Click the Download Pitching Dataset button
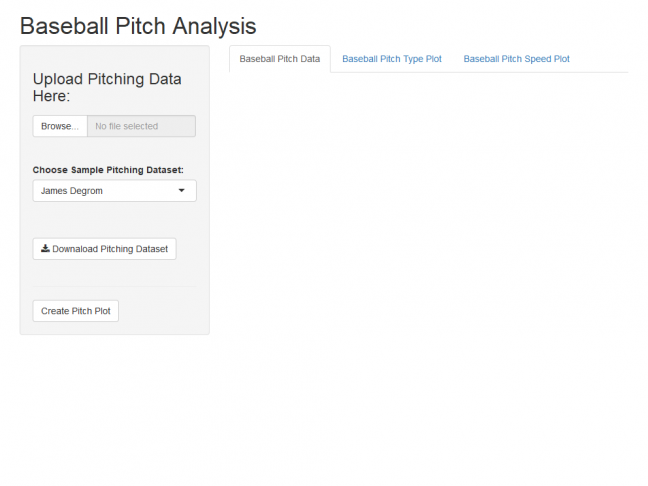The width and height of the screenshot is (648, 486). click(x=105, y=249)
